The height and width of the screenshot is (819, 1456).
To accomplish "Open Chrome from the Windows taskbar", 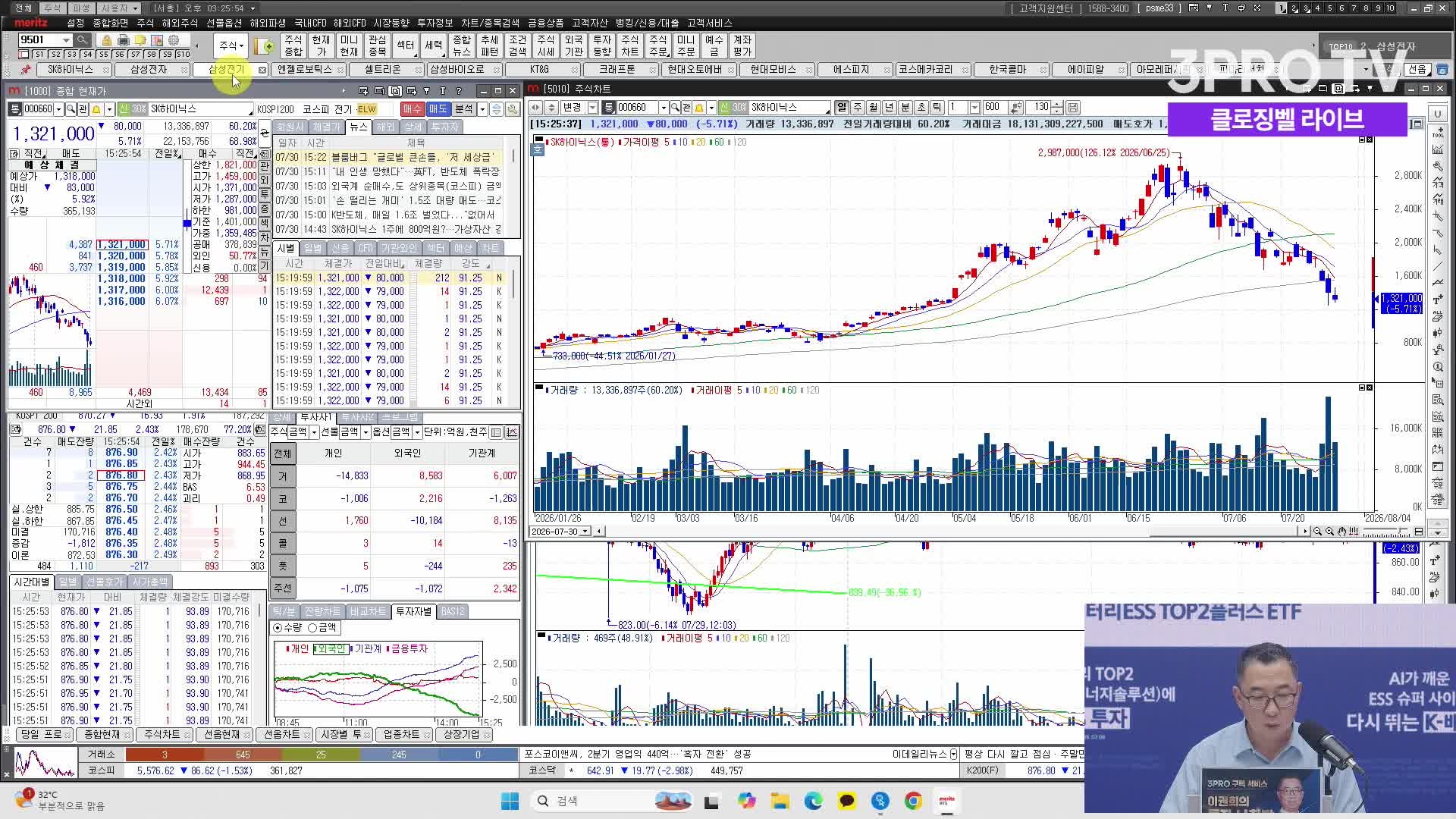I will (x=913, y=801).
